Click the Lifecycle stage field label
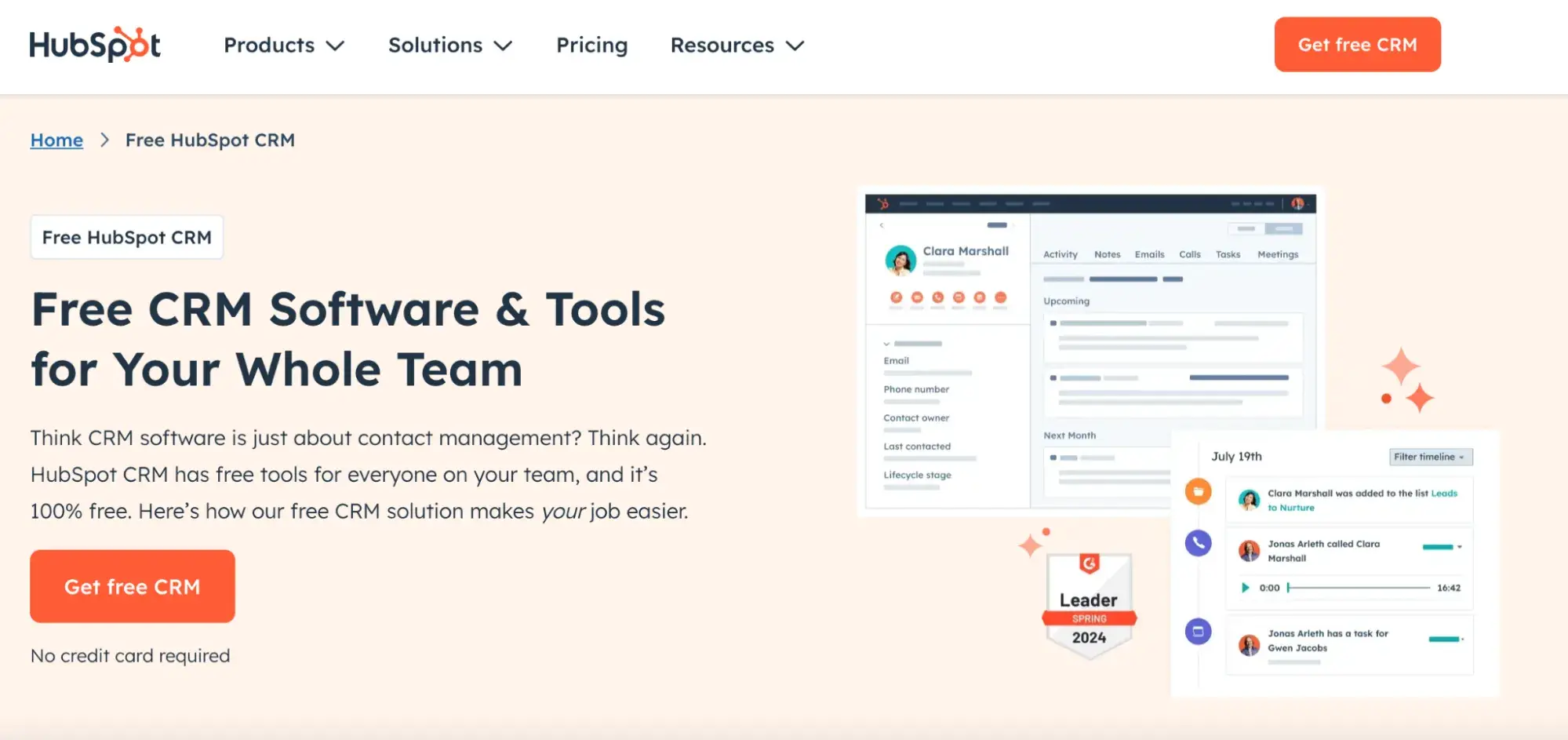The width and height of the screenshot is (1568, 740). pyautogui.click(x=917, y=475)
